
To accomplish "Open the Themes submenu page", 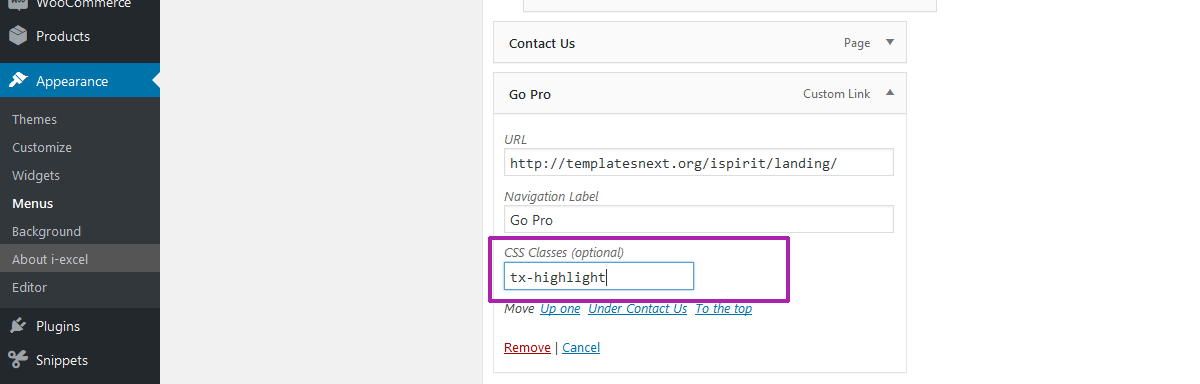I will coord(35,119).
